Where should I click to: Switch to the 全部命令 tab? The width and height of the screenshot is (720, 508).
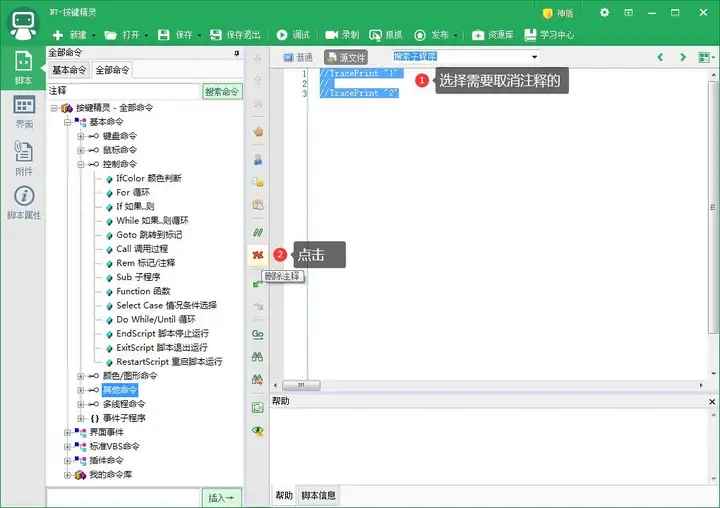[x=112, y=70]
